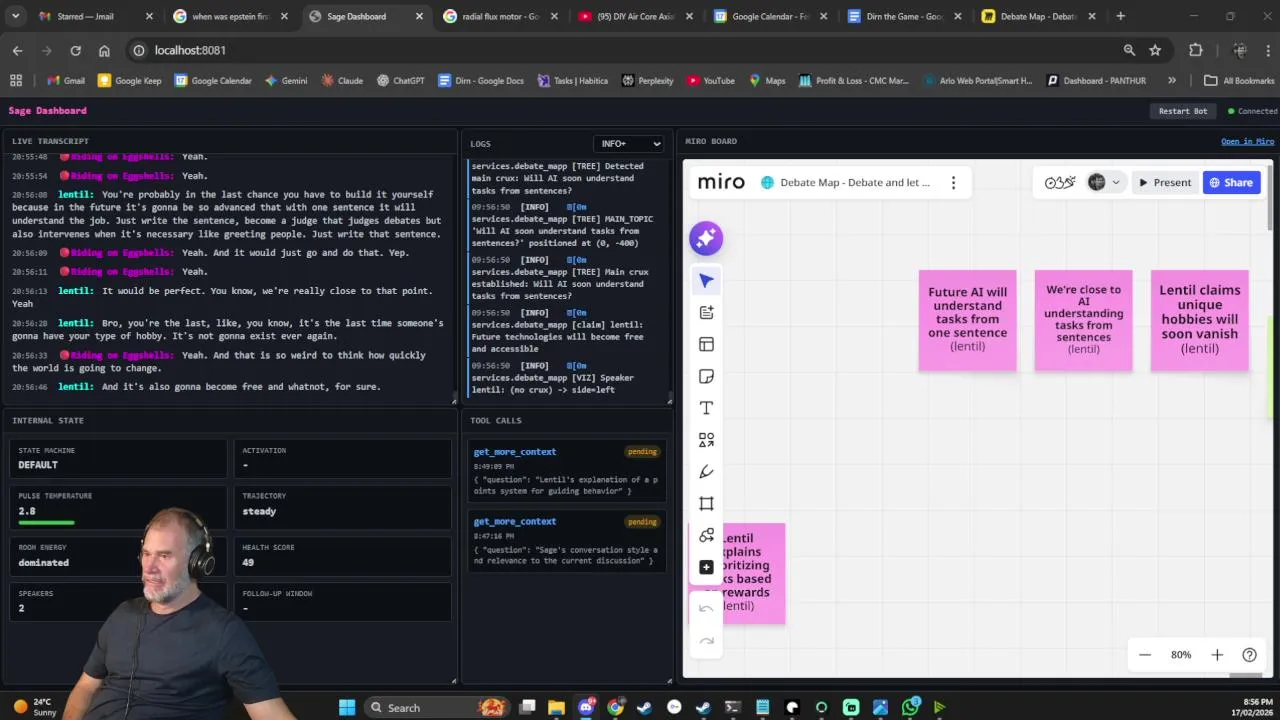The height and width of the screenshot is (720, 1280).
Task: Open WhatsApp from taskbar
Action: (910, 707)
